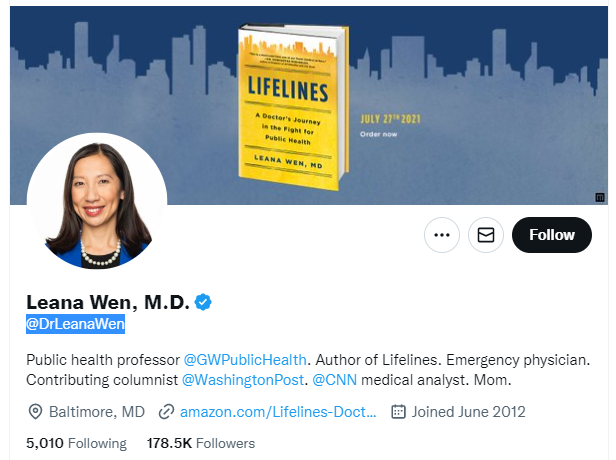Viewport: 616px width, 460px height.
Task: Open the @WashingtonPost mention link
Action: point(243,380)
